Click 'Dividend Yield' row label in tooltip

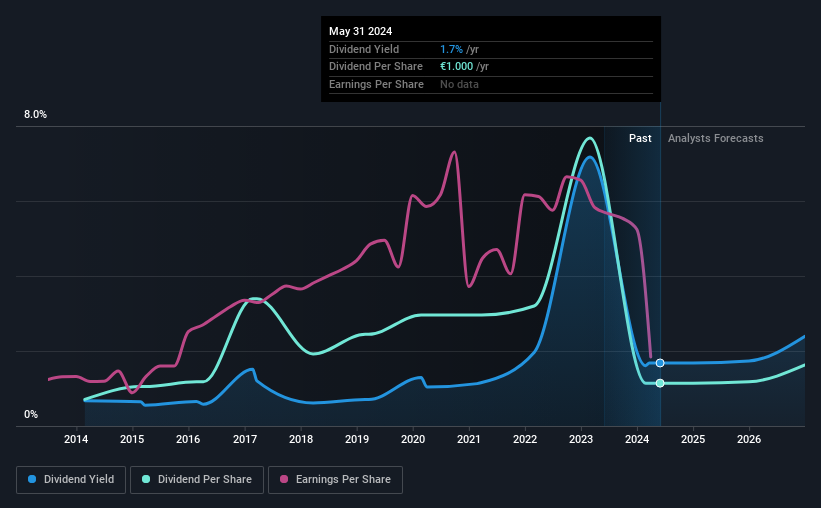[364, 49]
